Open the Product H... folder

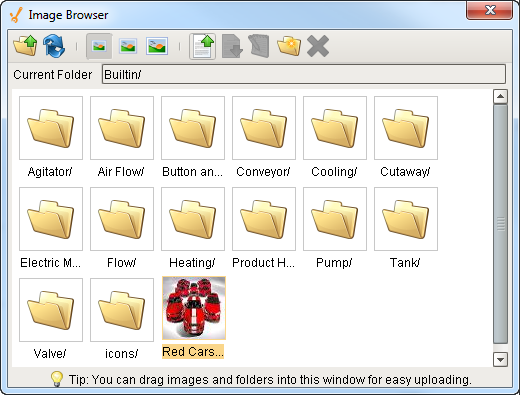point(264,219)
